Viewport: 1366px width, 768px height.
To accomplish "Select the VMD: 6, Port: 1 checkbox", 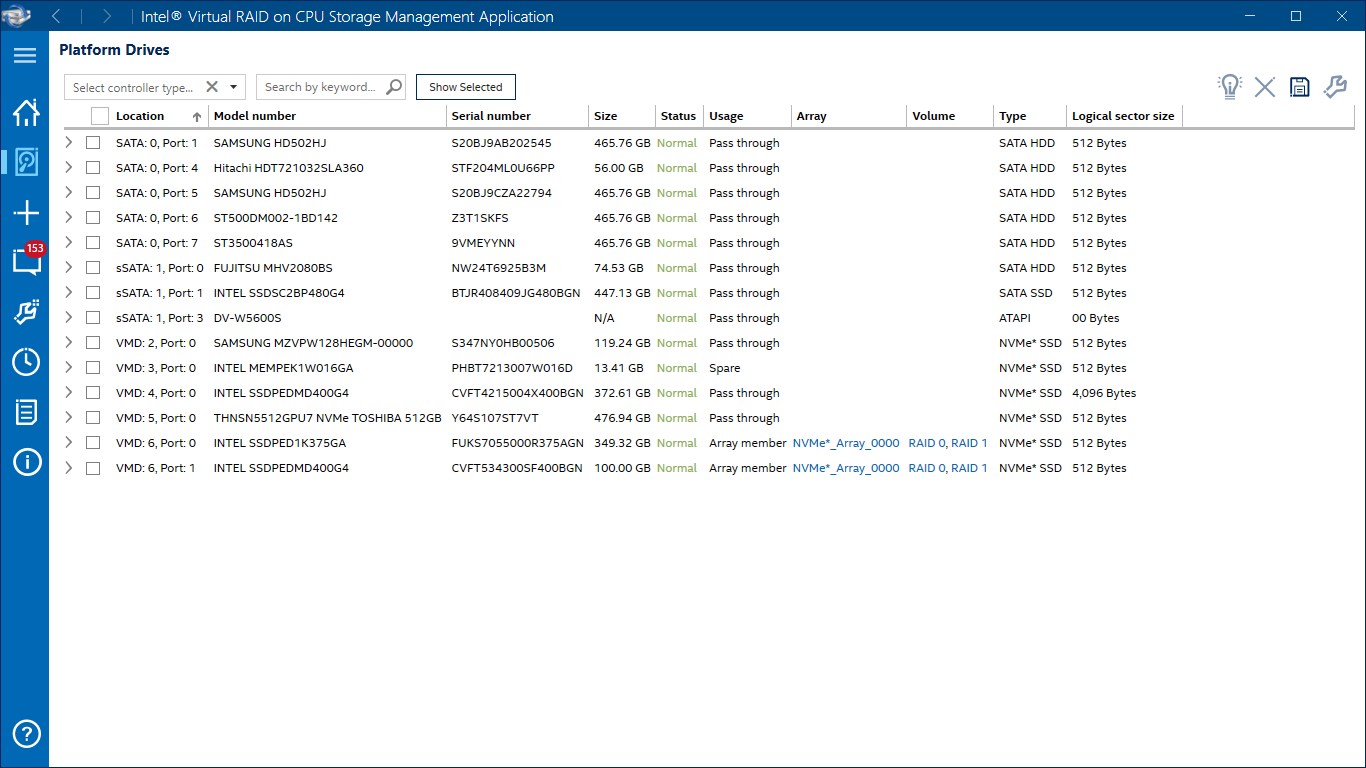I will pyautogui.click(x=93, y=468).
